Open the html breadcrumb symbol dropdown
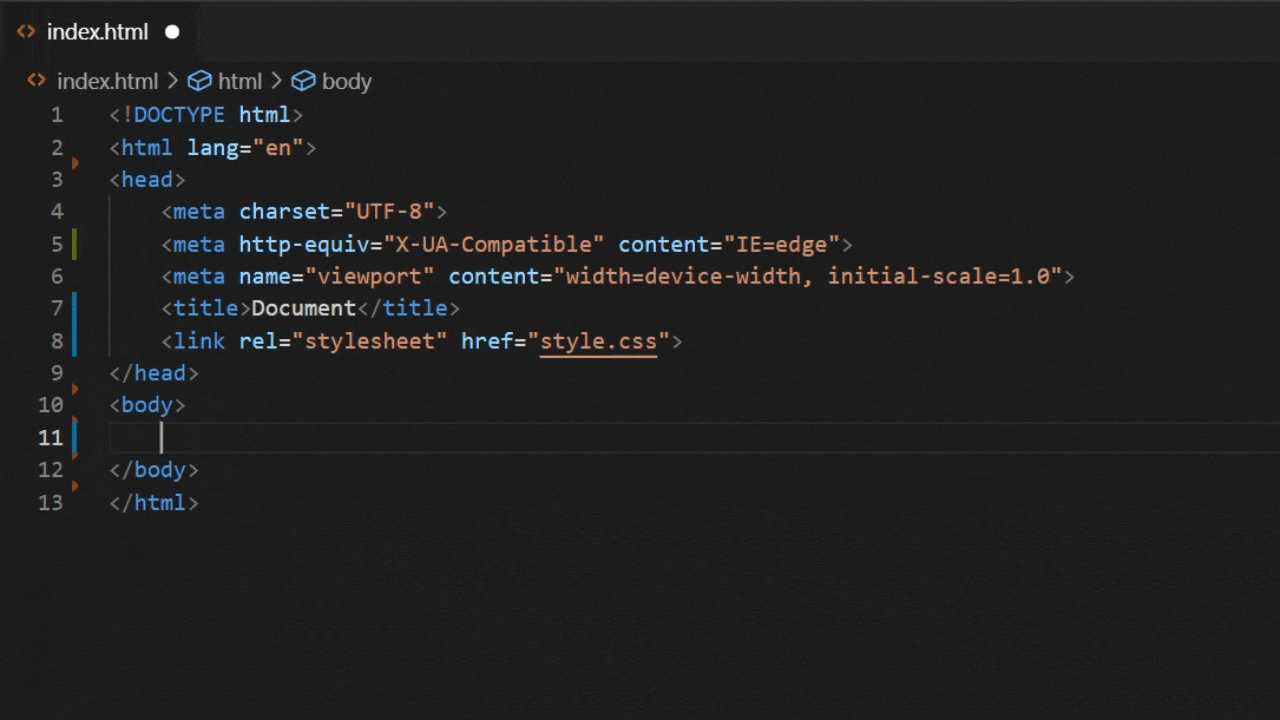Screen dimensions: 1280x720 pyautogui.click(x=240, y=81)
